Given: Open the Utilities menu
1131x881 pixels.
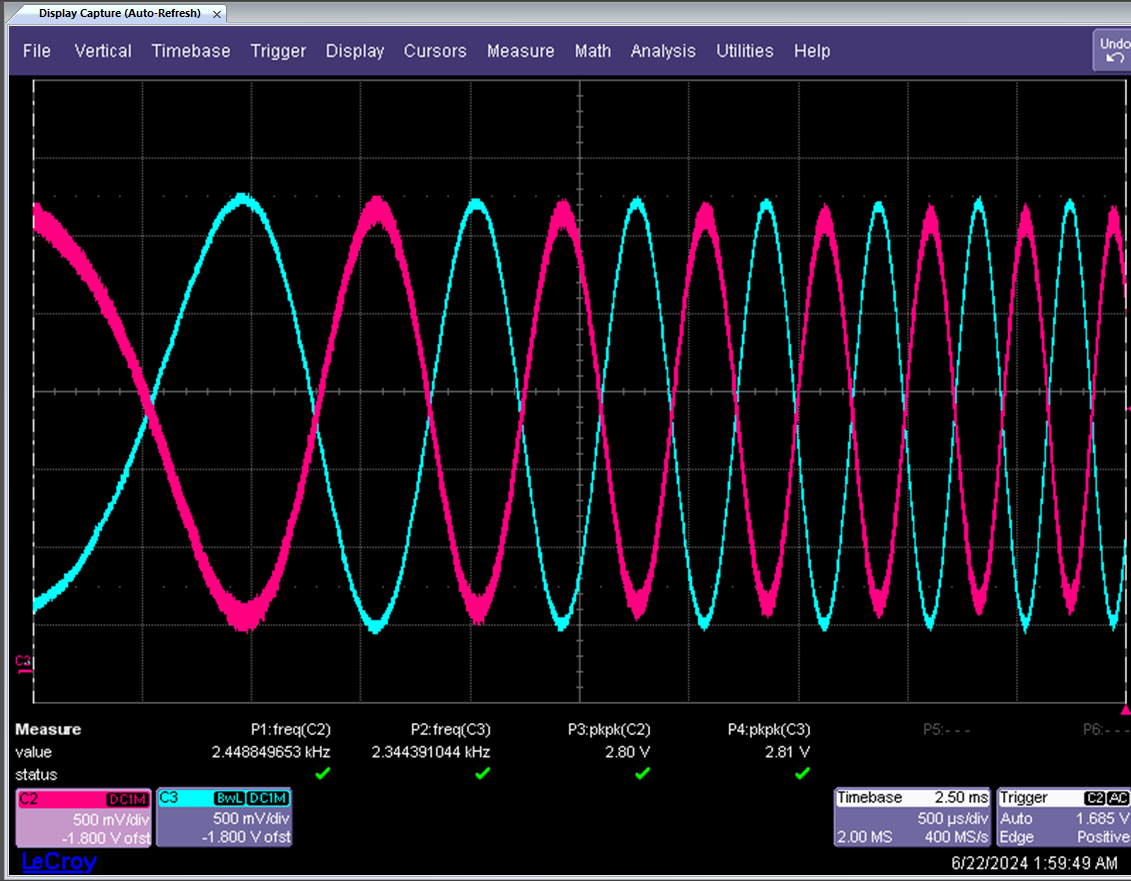Looking at the screenshot, I should [x=744, y=51].
